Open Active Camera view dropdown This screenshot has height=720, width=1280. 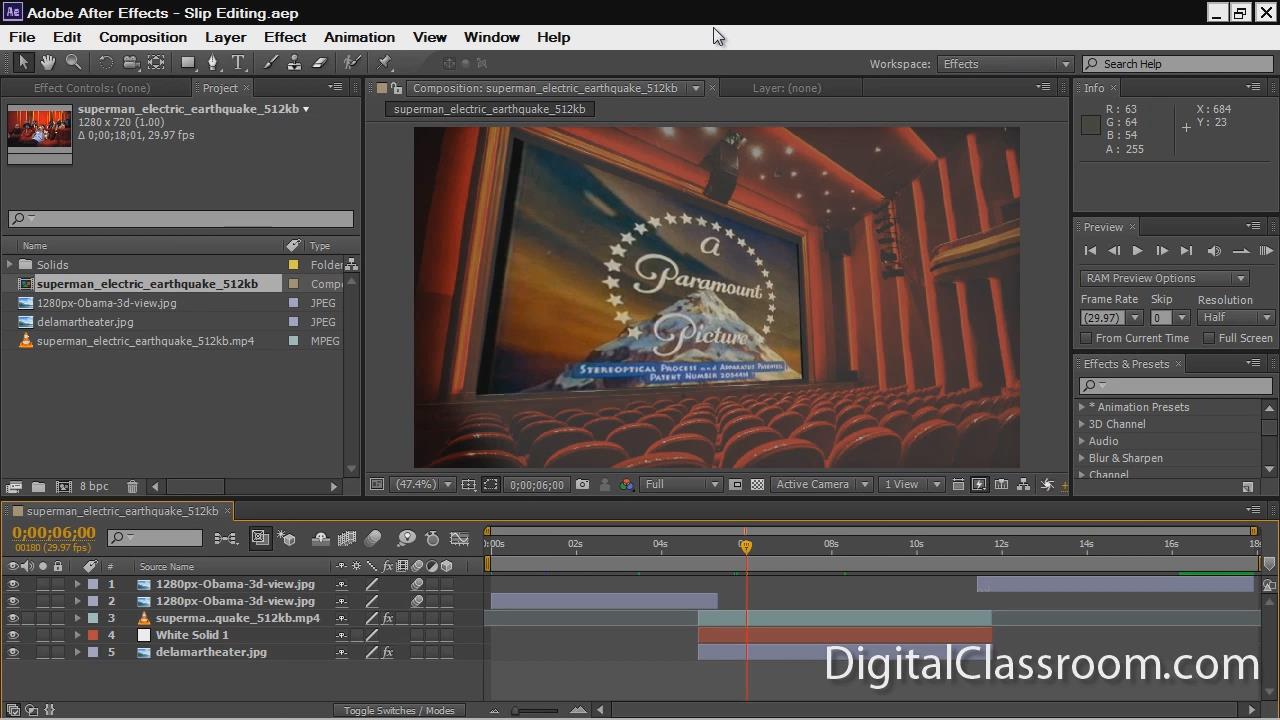820,485
